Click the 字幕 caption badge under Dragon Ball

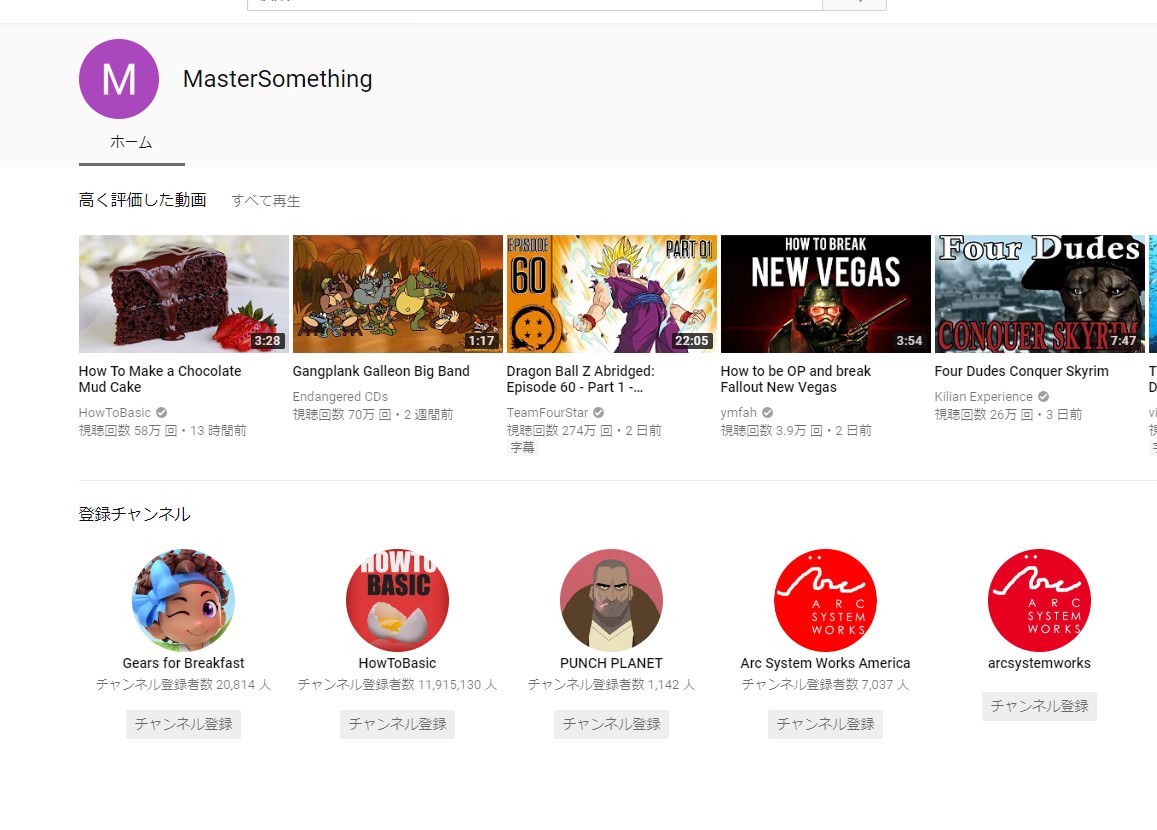pos(522,447)
